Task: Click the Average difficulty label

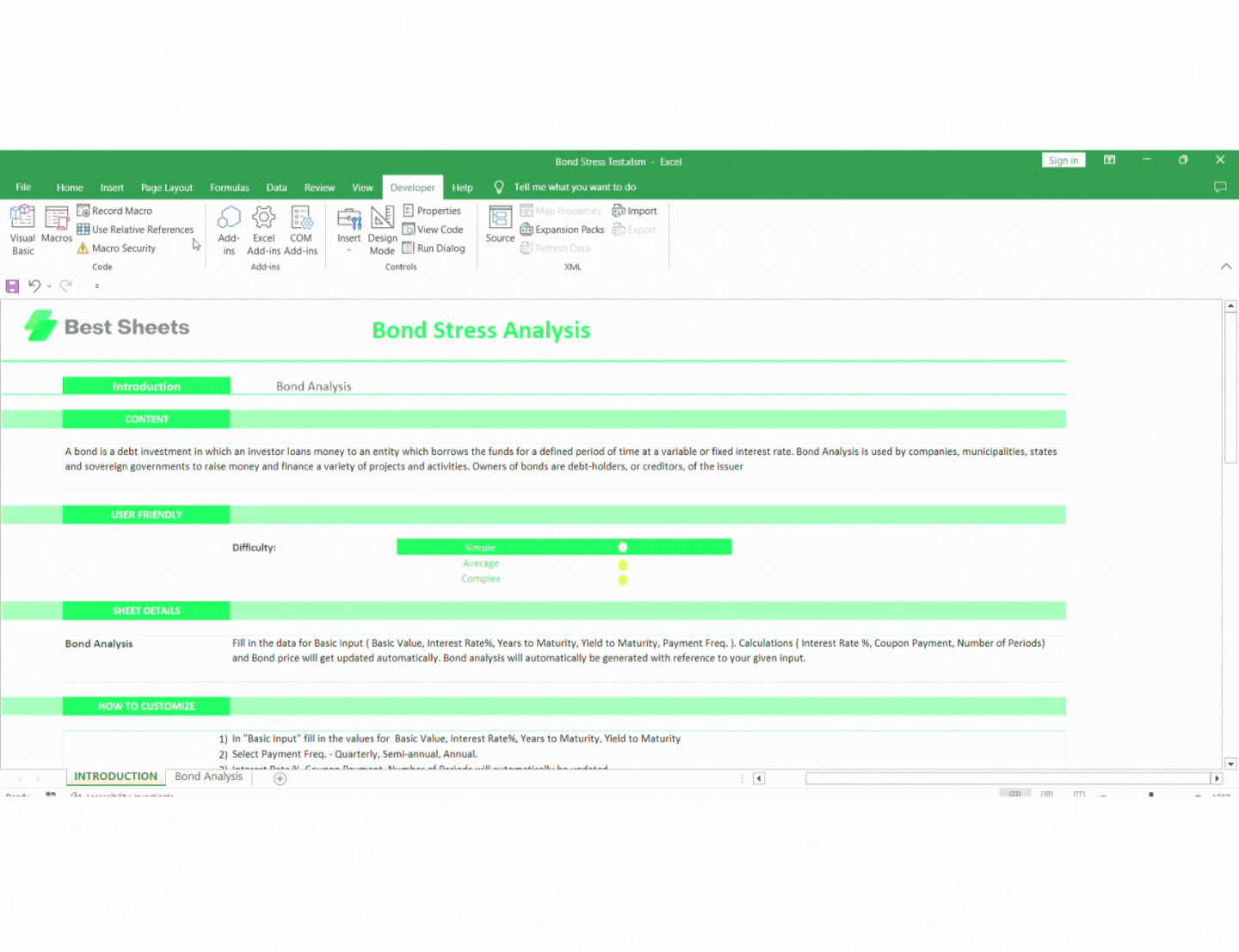Action: [x=480, y=563]
